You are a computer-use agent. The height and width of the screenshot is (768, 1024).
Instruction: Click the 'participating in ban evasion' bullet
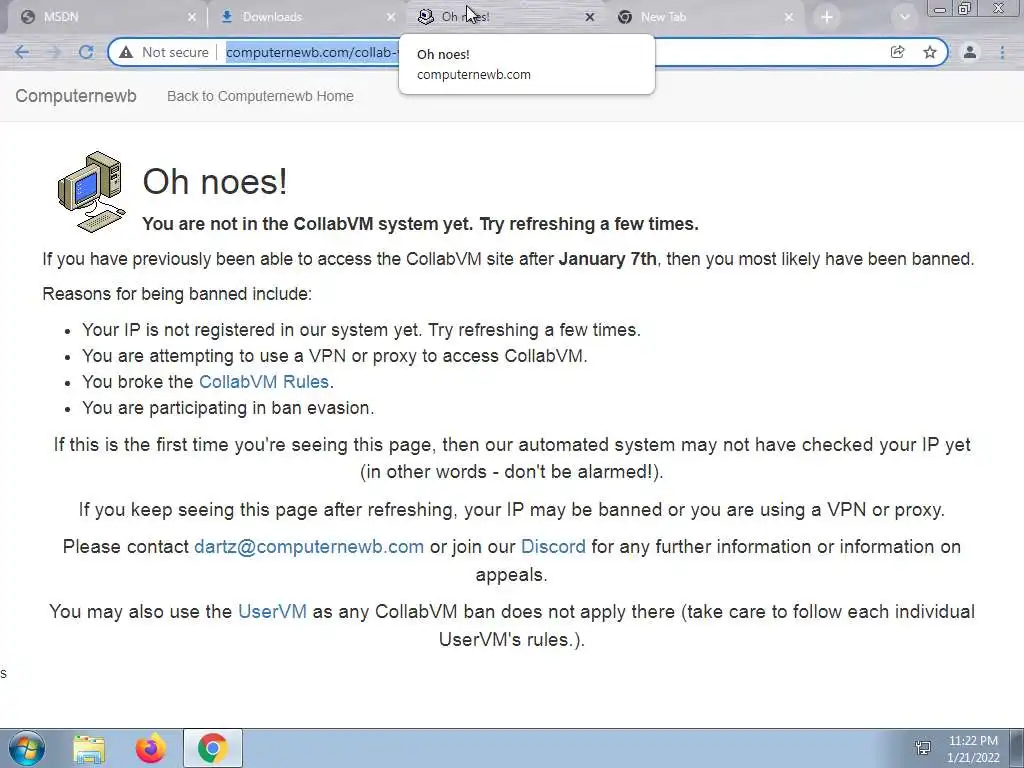tap(228, 408)
